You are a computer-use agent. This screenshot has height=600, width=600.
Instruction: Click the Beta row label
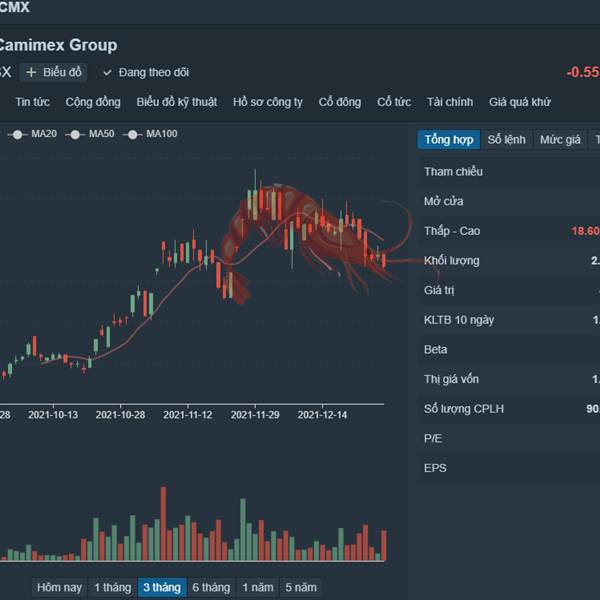[435, 349]
